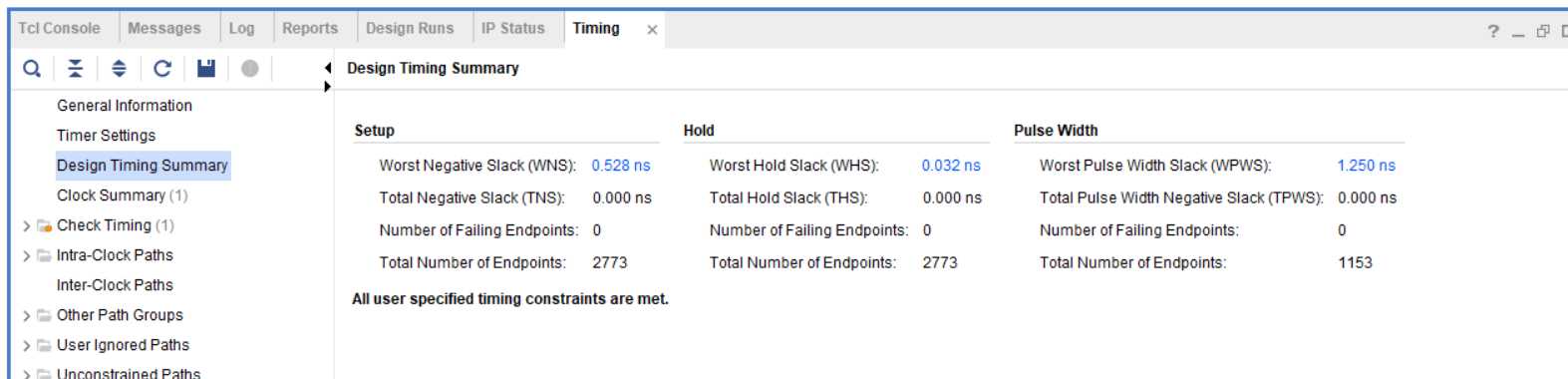The width and height of the screenshot is (1568, 379).
Task: Close the Timing tab
Action: tap(652, 30)
